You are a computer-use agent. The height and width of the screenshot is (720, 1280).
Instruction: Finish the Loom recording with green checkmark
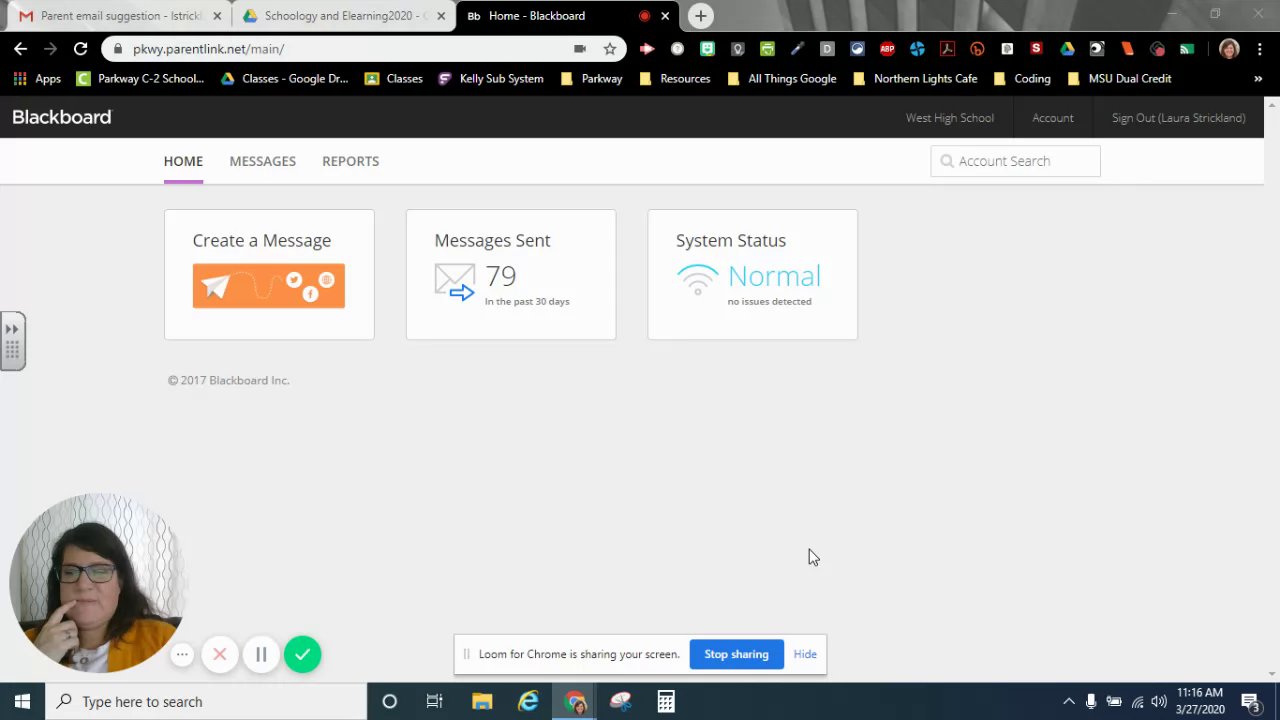302,654
